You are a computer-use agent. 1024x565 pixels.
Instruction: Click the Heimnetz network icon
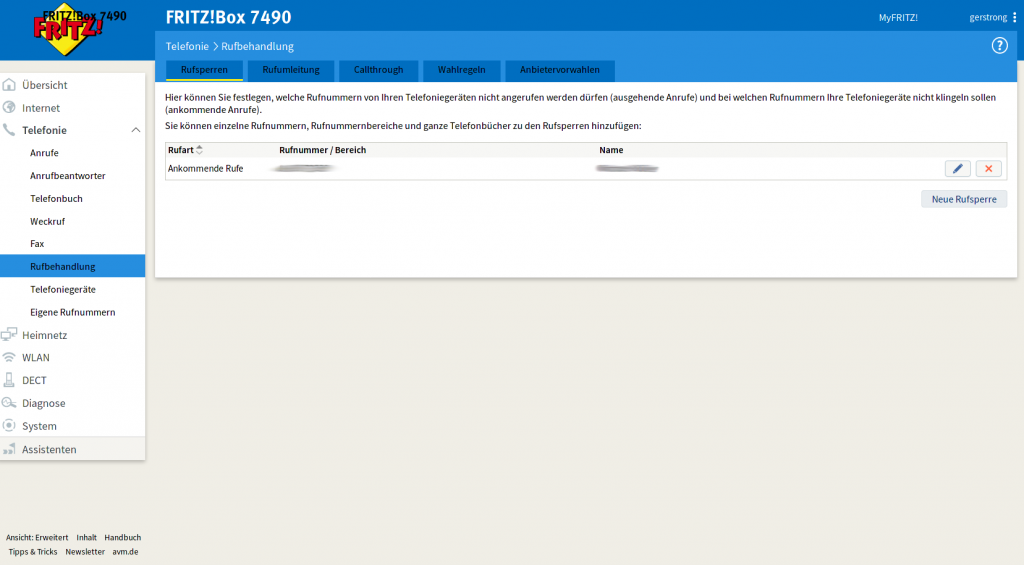coord(9,335)
